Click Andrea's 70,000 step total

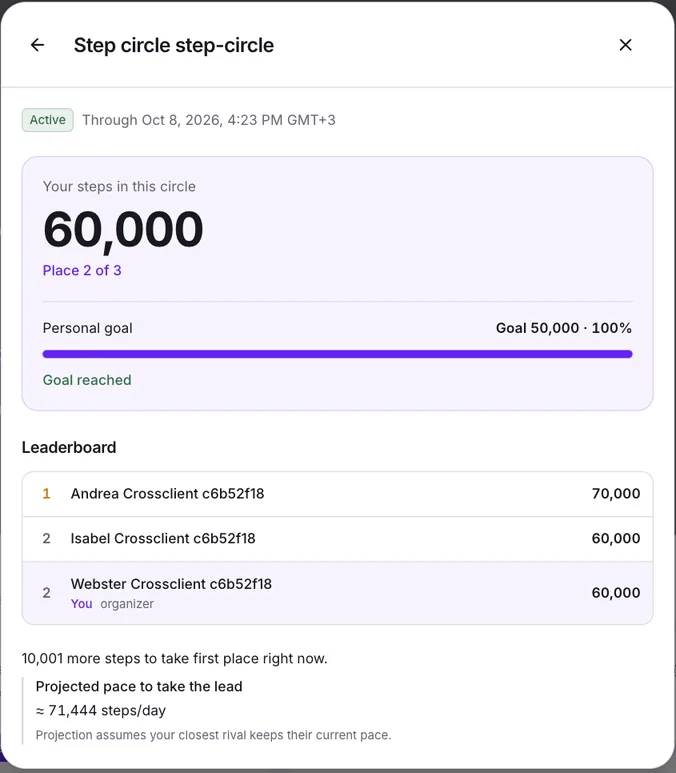(x=616, y=493)
